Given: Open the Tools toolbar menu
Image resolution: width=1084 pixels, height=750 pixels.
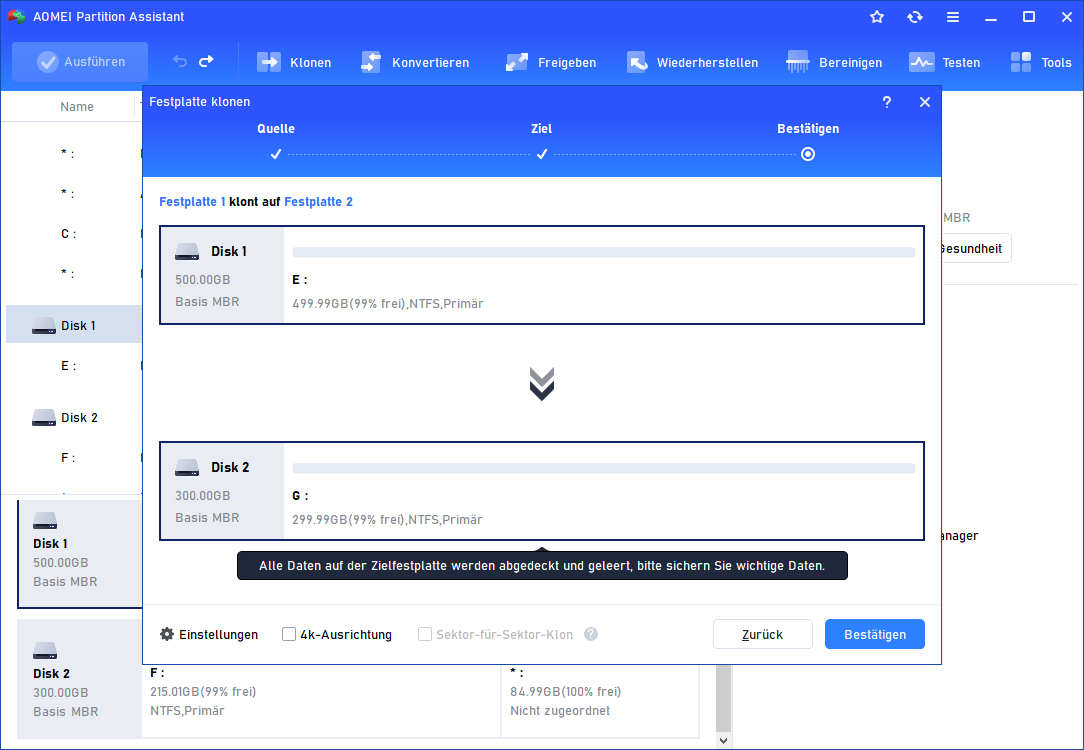Looking at the screenshot, I should 1040,62.
